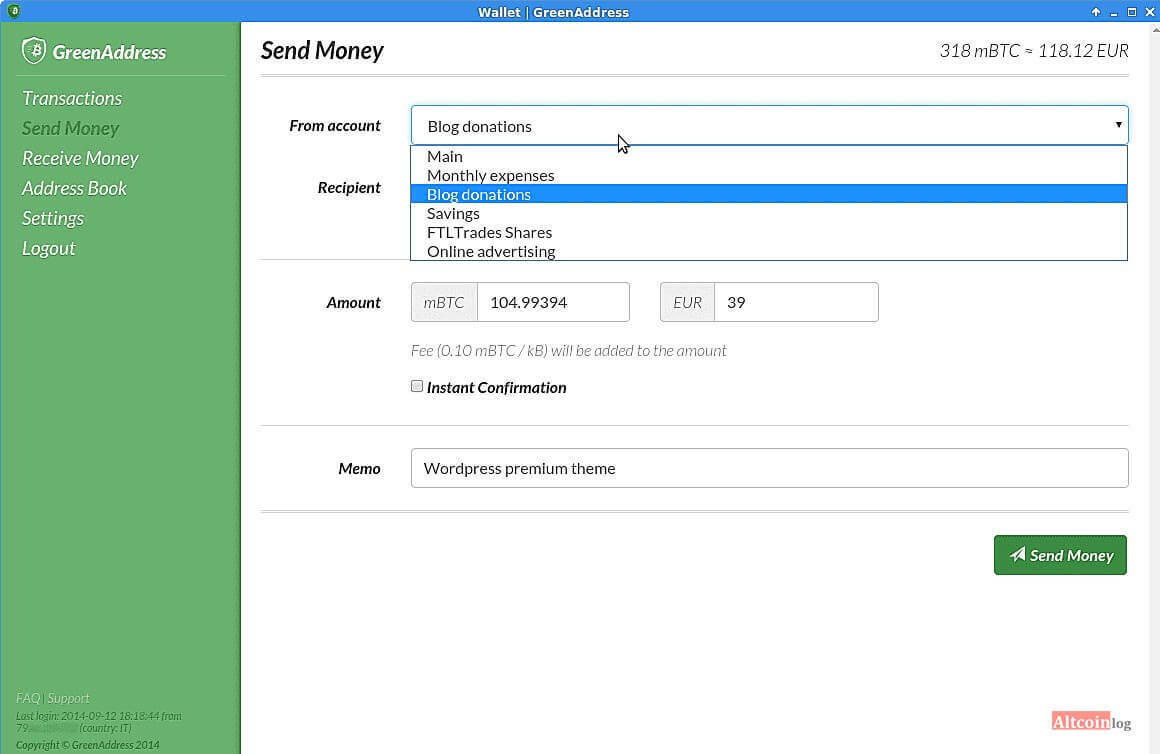Choose Online advertising account option

(491, 251)
